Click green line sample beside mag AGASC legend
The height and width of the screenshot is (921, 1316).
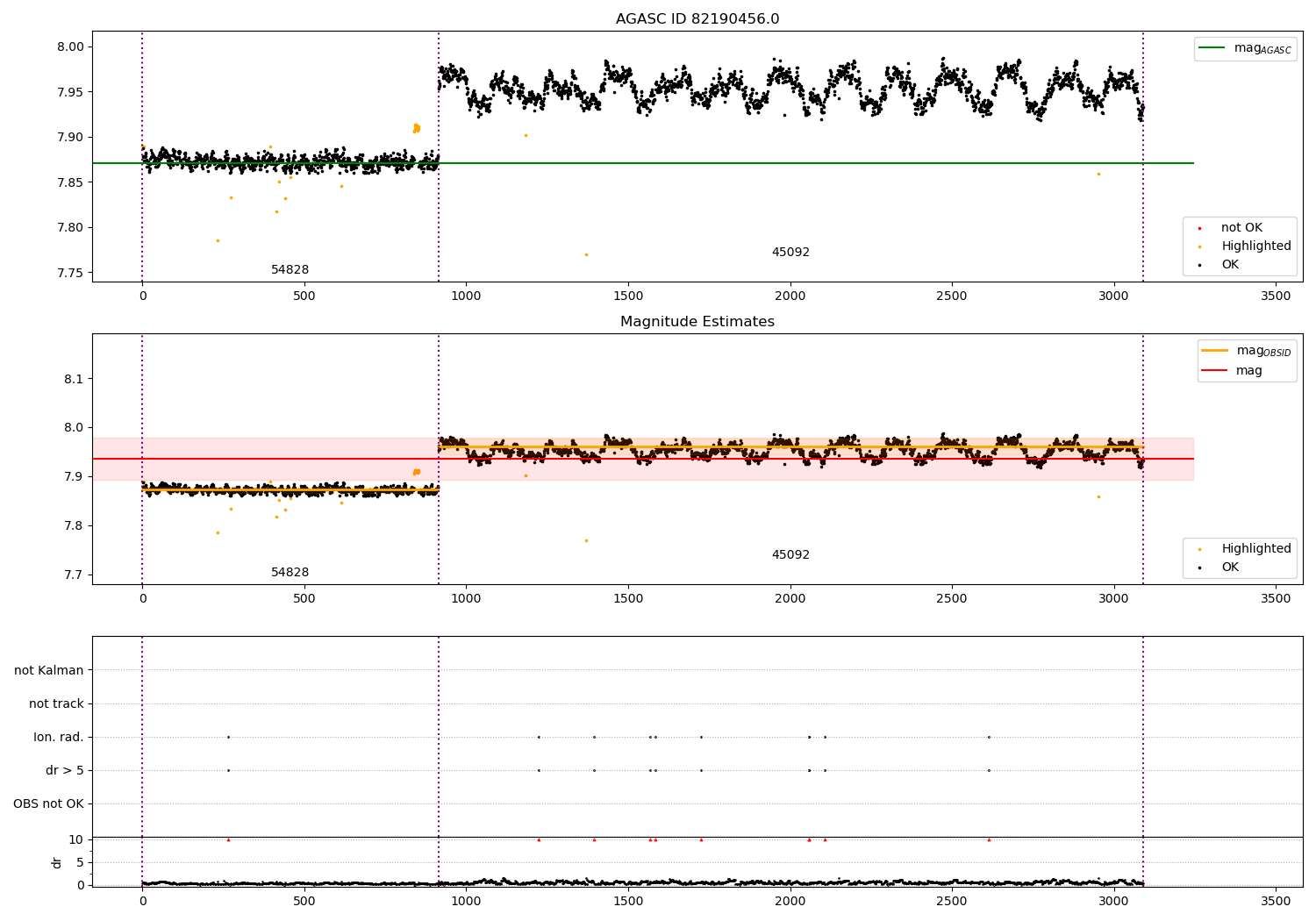click(x=1212, y=48)
